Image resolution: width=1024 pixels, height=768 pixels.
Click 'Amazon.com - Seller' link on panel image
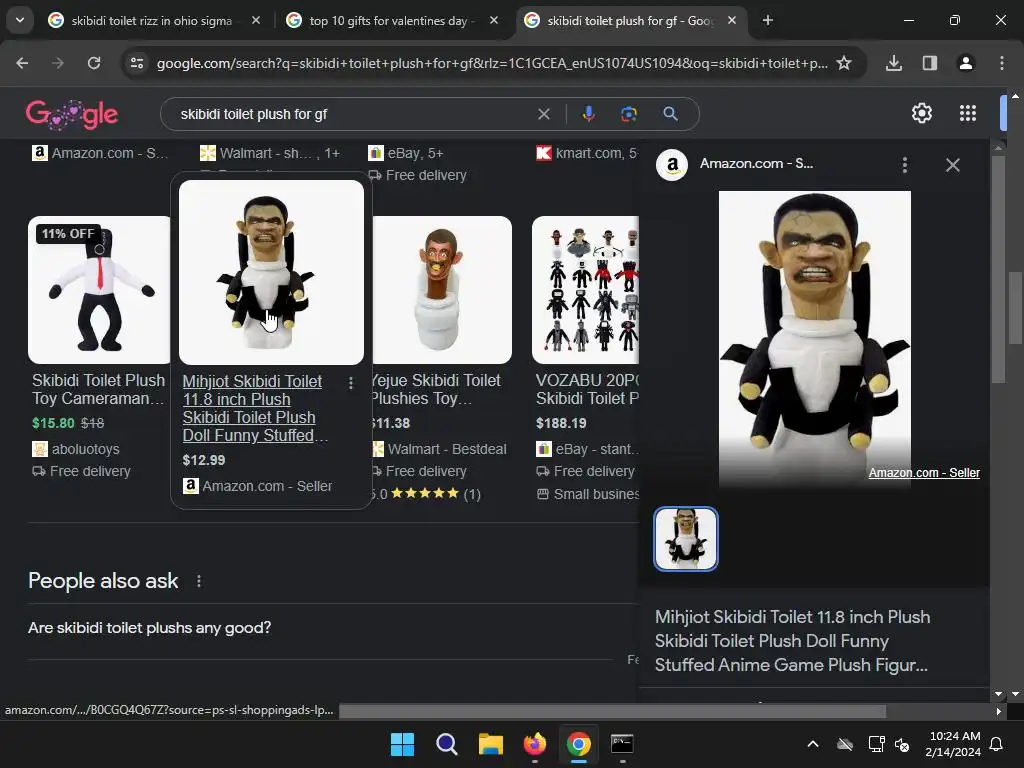924,473
